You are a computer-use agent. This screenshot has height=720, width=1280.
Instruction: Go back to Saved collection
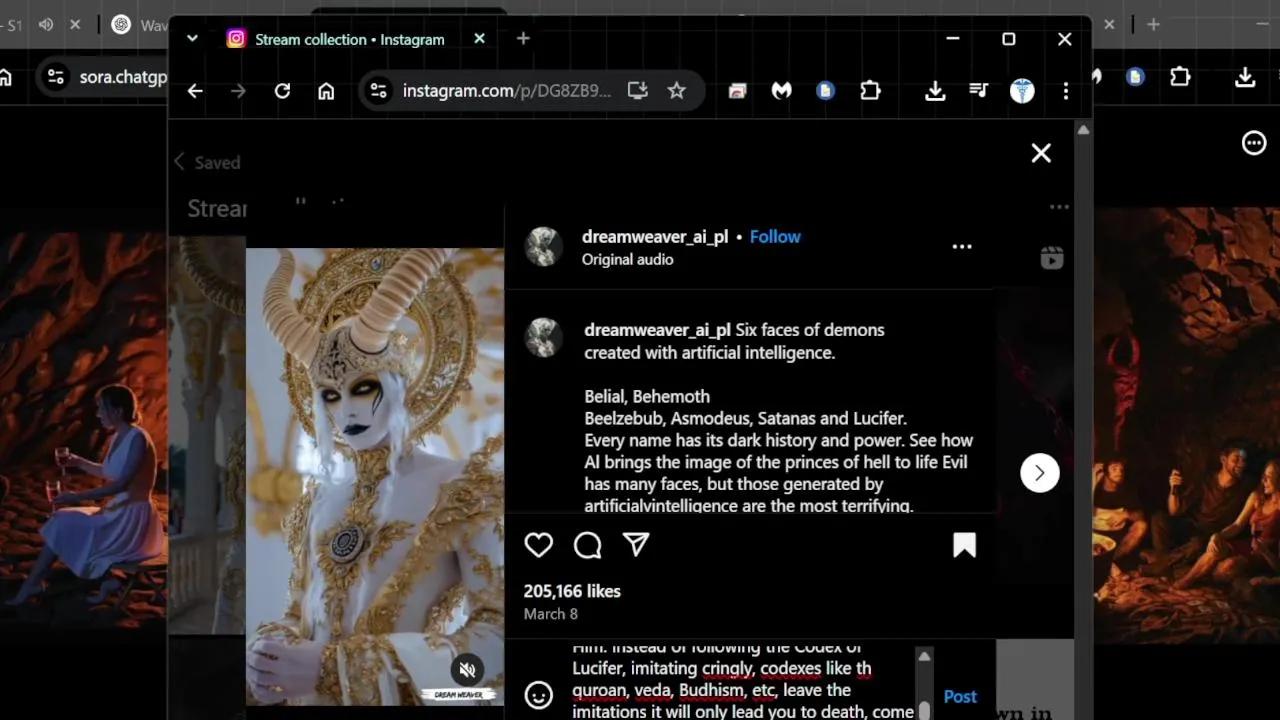coord(207,162)
